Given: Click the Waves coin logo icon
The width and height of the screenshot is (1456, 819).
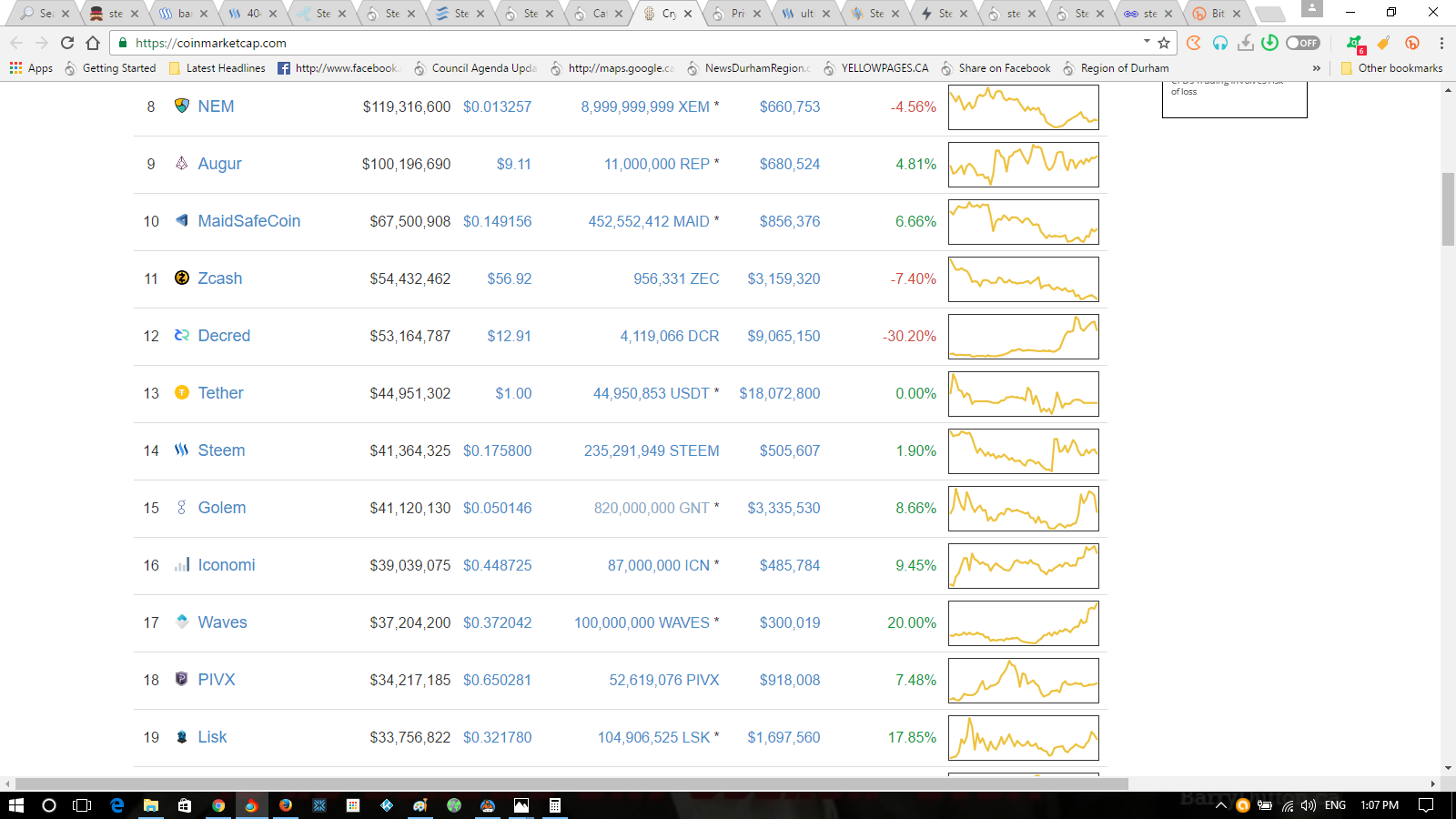Looking at the screenshot, I should coord(182,622).
